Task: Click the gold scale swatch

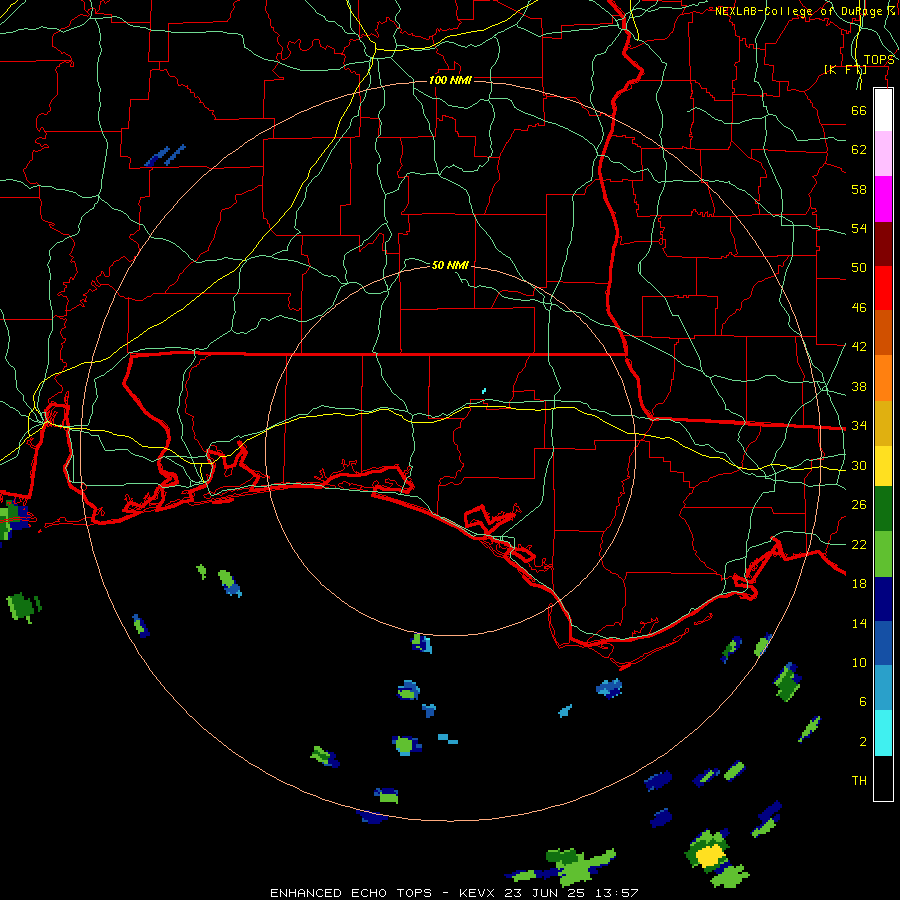Action: (x=883, y=423)
